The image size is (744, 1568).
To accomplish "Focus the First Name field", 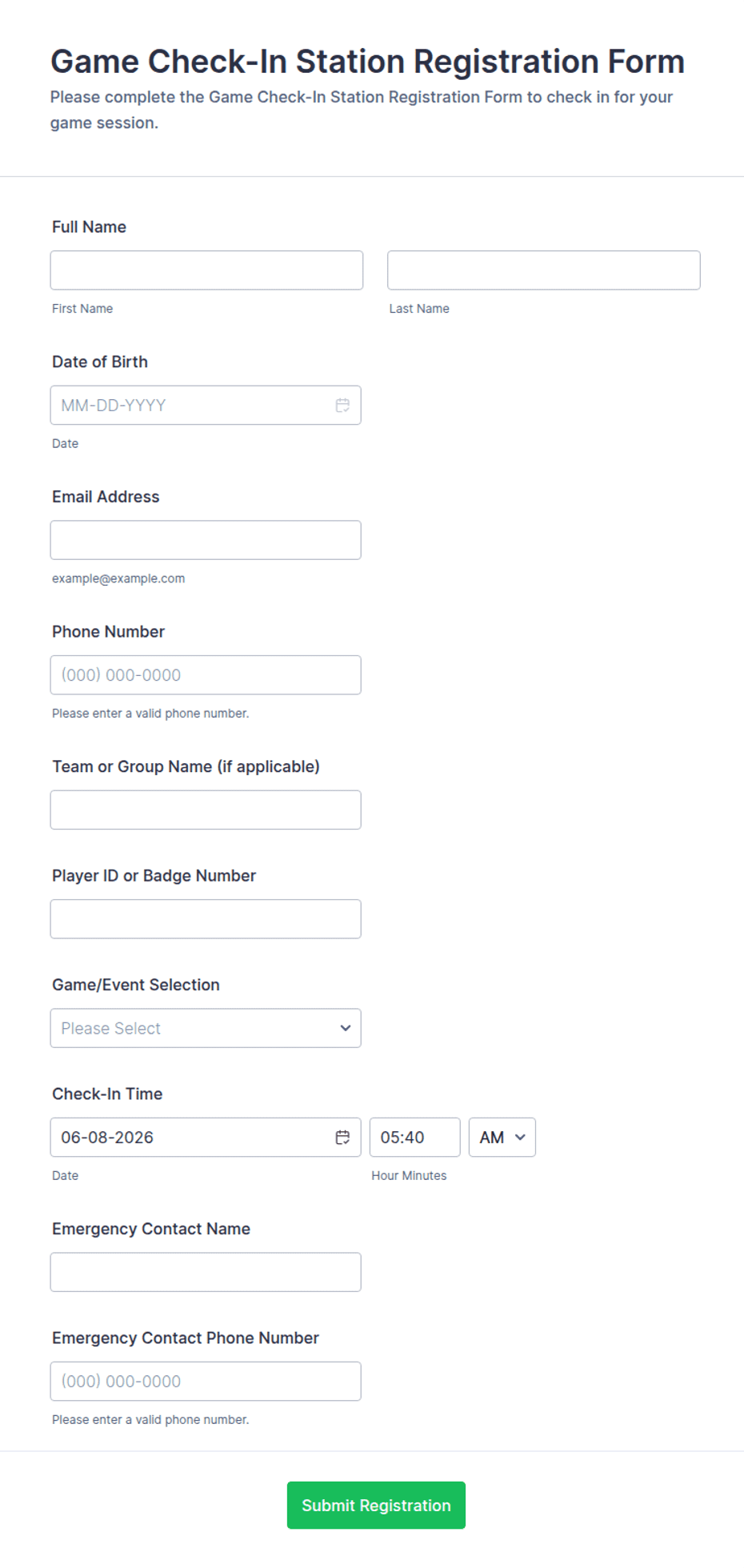I will (x=206, y=270).
